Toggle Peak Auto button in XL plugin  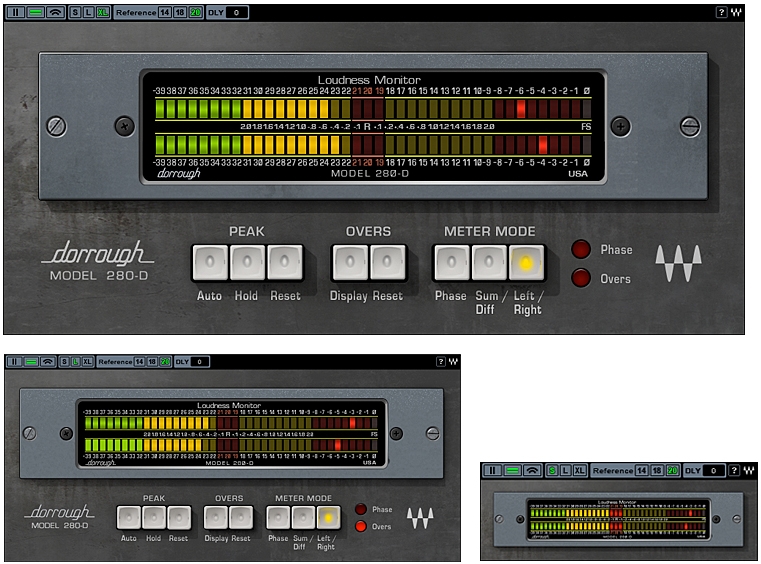(210, 263)
